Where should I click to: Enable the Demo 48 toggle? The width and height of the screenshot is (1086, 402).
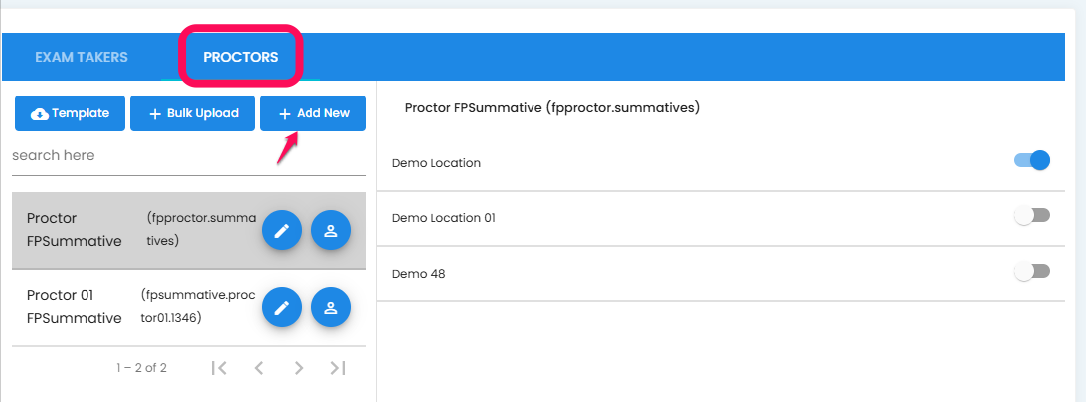click(1032, 271)
